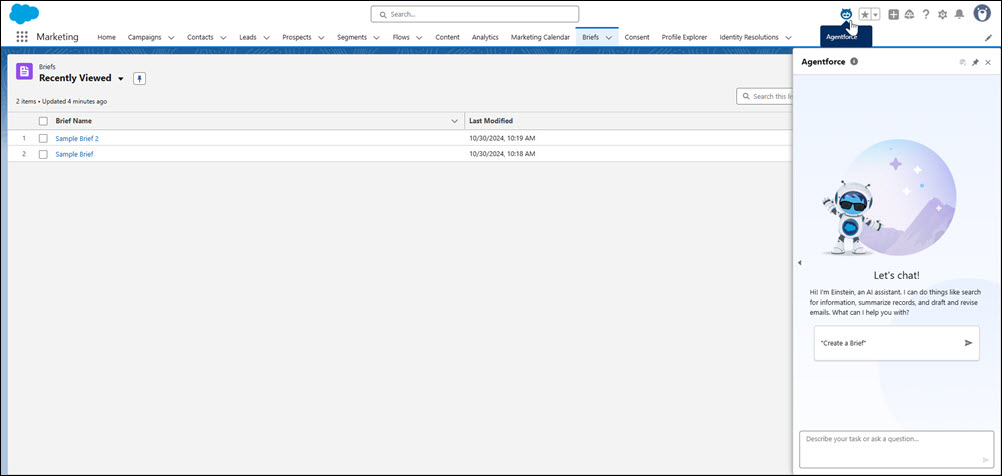Image resolution: width=1002 pixels, height=476 pixels.
Task: Pin the Recently Viewed list view
Action: [x=139, y=79]
